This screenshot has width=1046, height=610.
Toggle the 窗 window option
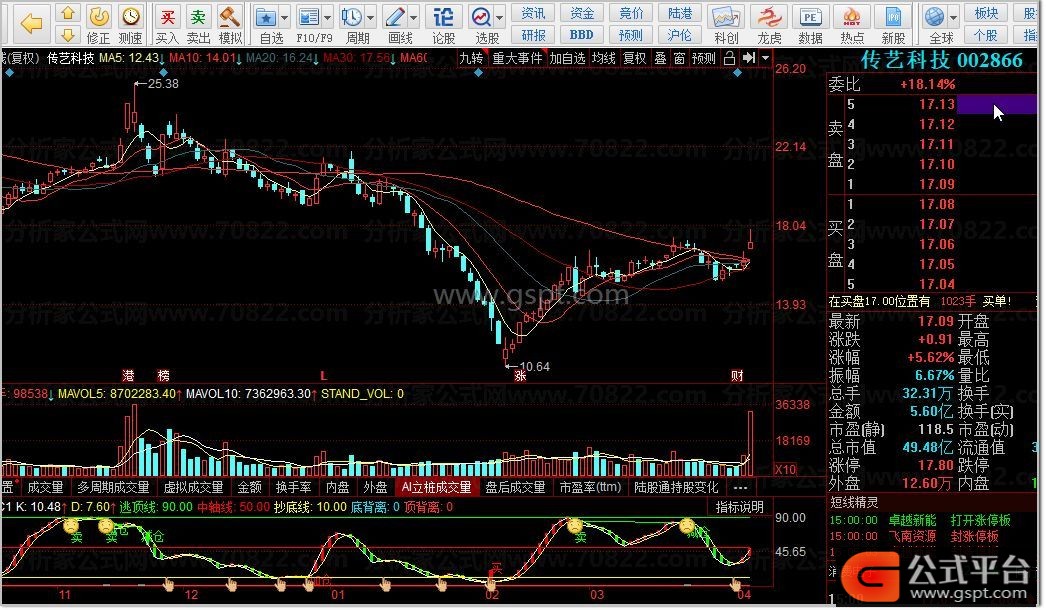[x=679, y=59]
